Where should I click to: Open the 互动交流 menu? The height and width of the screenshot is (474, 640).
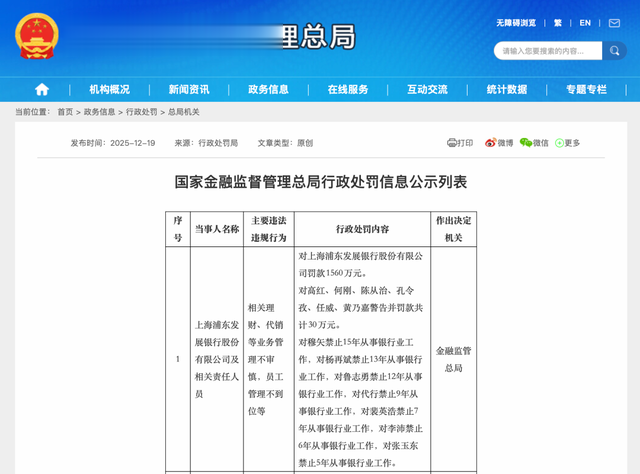click(x=427, y=89)
